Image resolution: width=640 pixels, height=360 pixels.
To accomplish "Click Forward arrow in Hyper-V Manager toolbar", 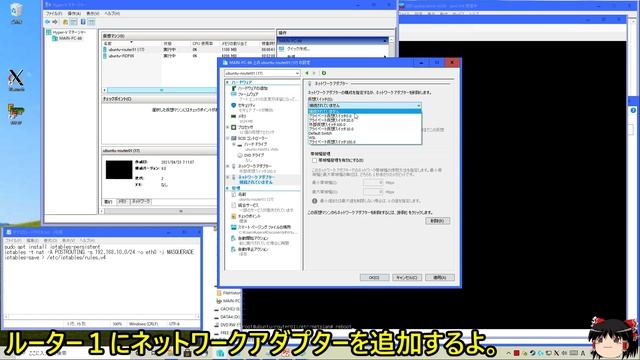I will coord(55,22).
